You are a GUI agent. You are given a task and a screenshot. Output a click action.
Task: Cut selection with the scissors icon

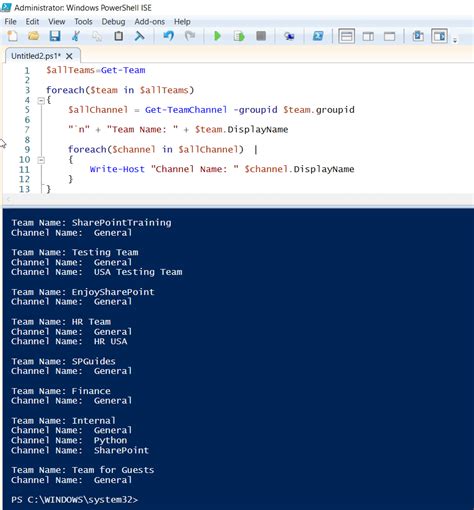(76, 36)
